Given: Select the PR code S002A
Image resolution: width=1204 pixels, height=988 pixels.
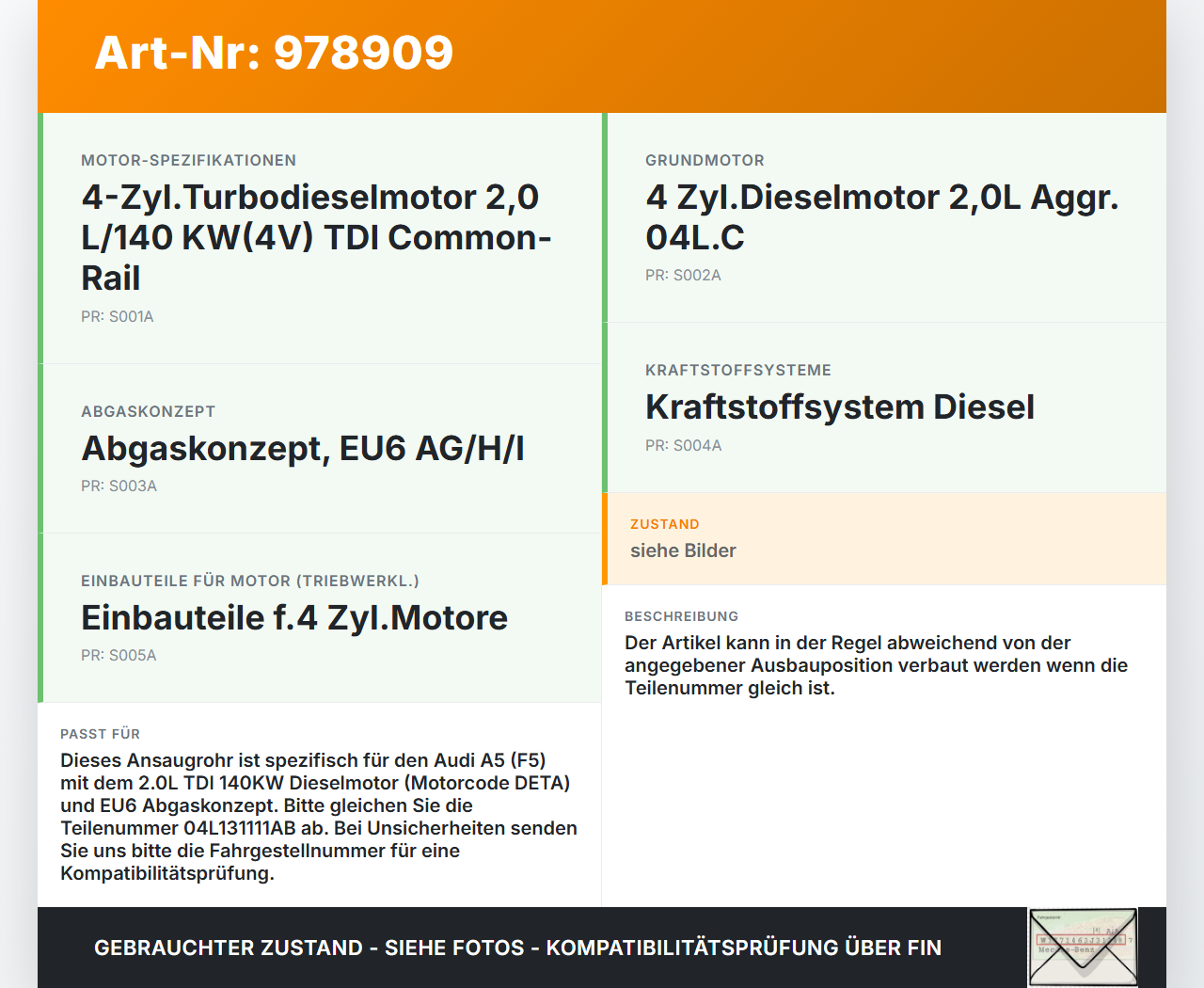Looking at the screenshot, I should pos(681,275).
